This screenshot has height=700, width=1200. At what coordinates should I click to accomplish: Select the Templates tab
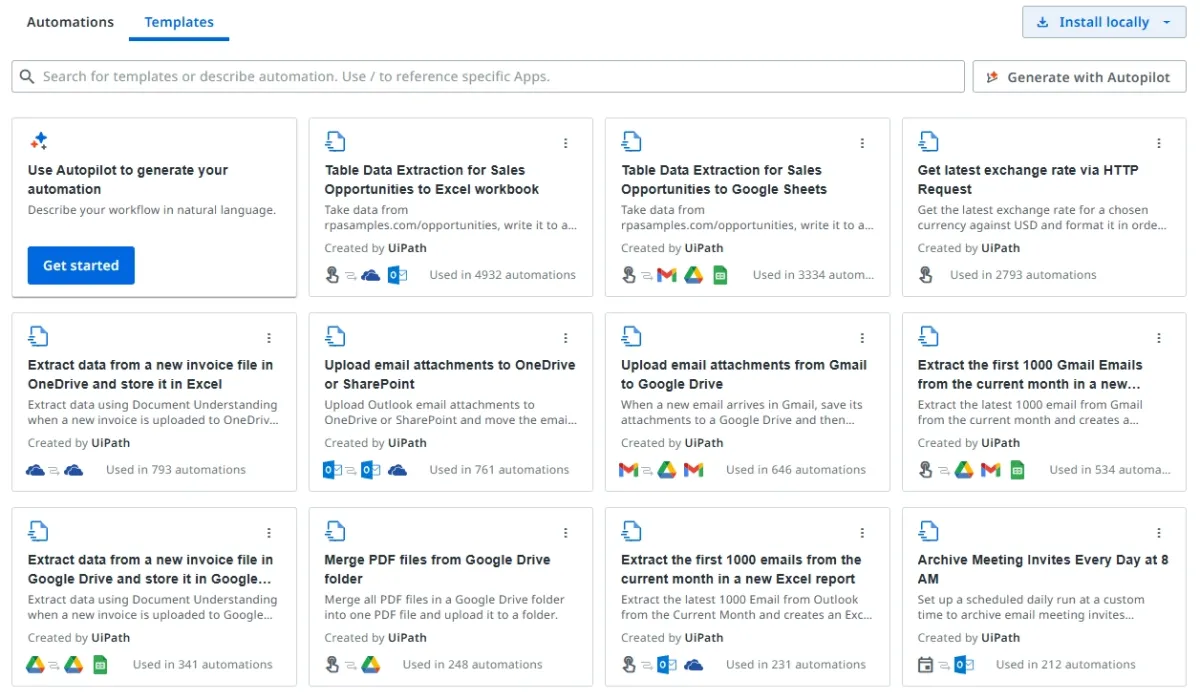tap(179, 22)
